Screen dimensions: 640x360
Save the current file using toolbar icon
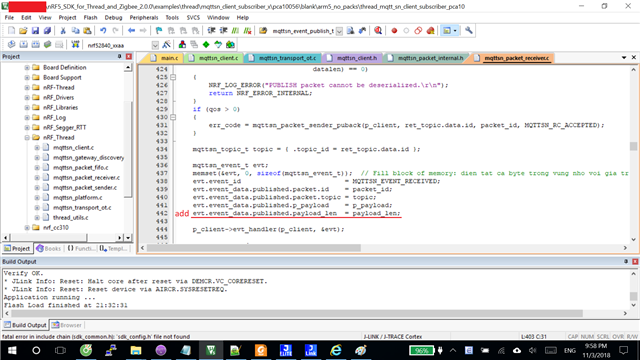[x=35, y=31]
